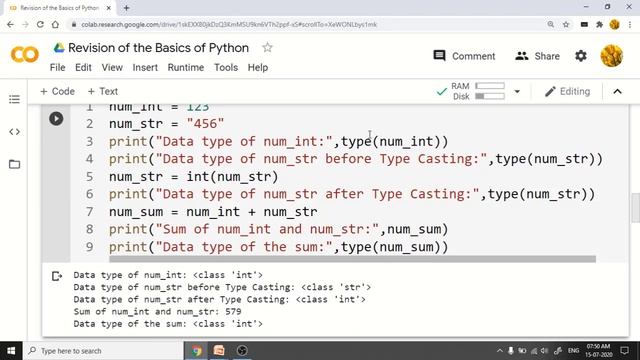Click the zoom magnifier icon in address bar
640x360 pixels.
(x=551, y=24)
